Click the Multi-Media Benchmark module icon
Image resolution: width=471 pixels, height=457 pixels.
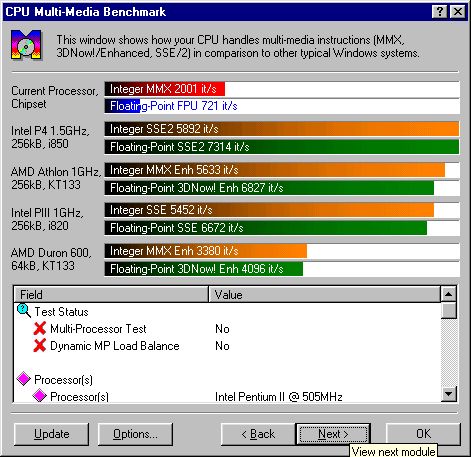tap(26, 45)
